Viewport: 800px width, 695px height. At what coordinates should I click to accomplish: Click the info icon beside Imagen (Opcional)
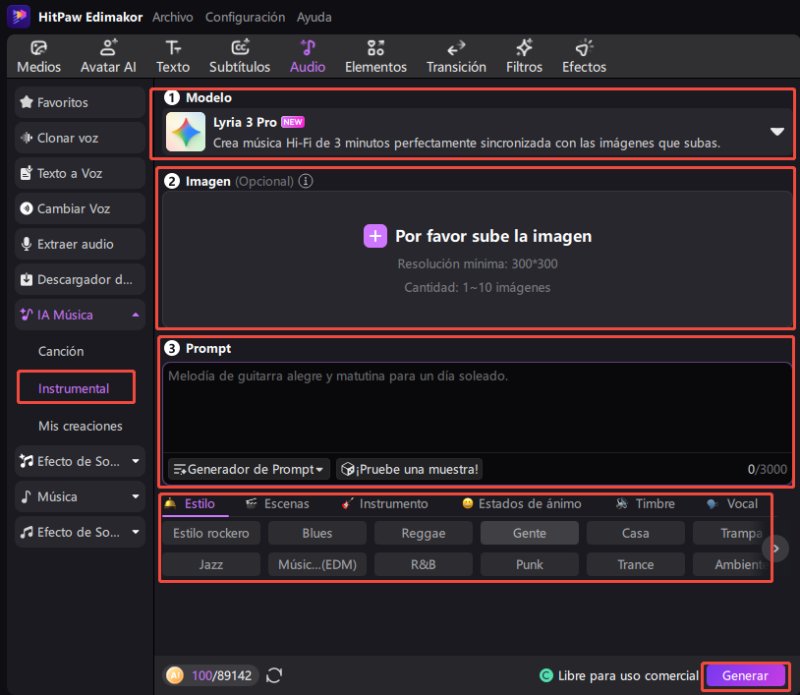[x=306, y=181]
